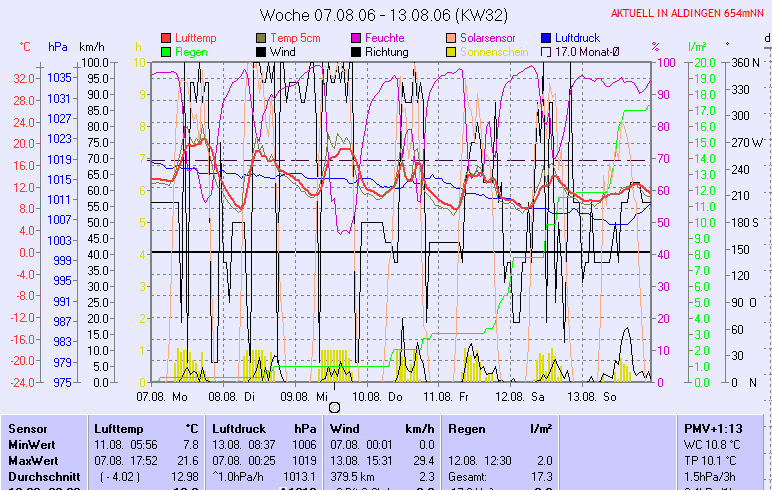Click the 17.0 Monat-Ø legend box
This screenshot has width=772, height=490.
546,51
